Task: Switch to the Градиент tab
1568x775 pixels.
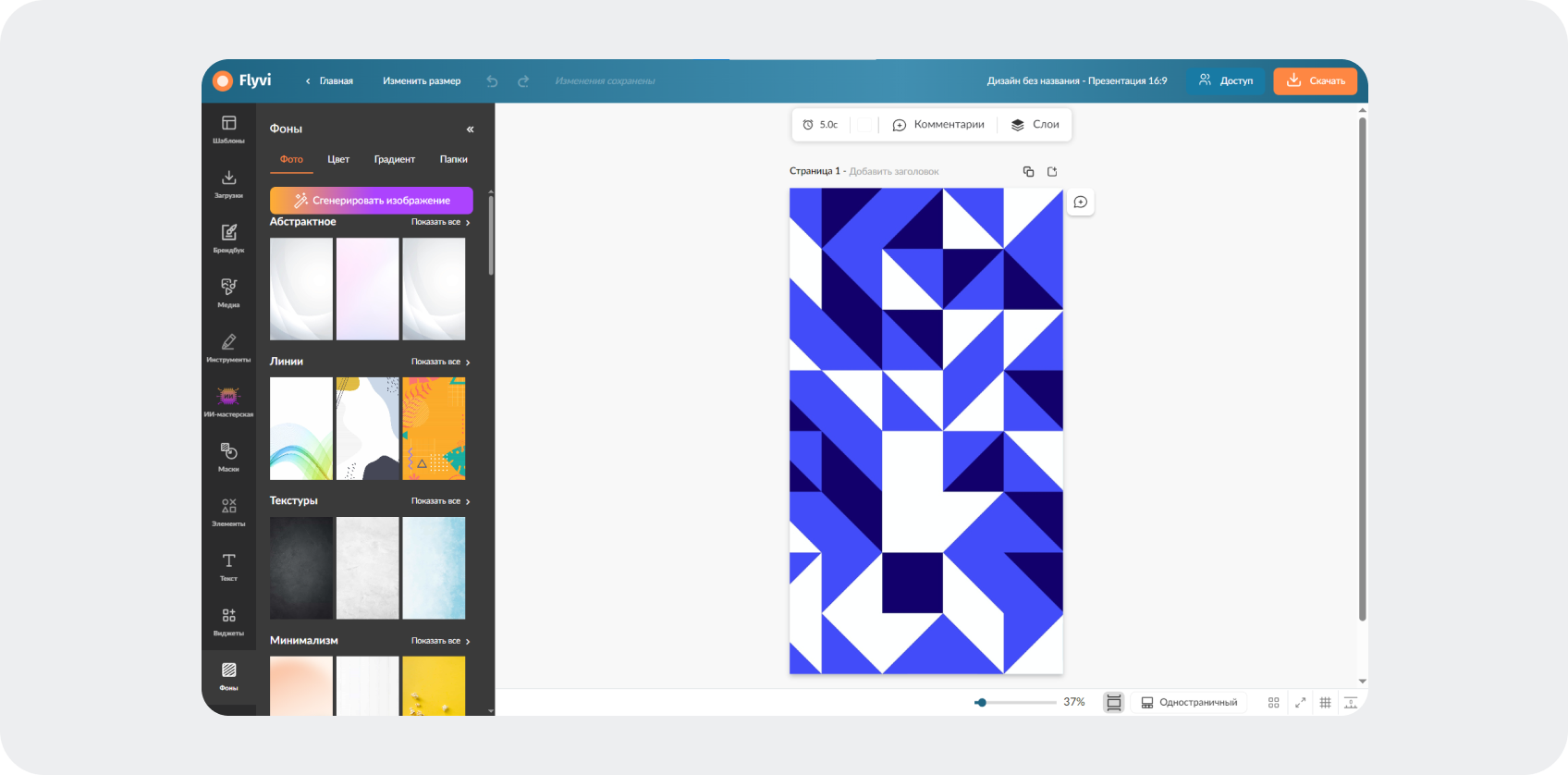Action: click(395, 159)
